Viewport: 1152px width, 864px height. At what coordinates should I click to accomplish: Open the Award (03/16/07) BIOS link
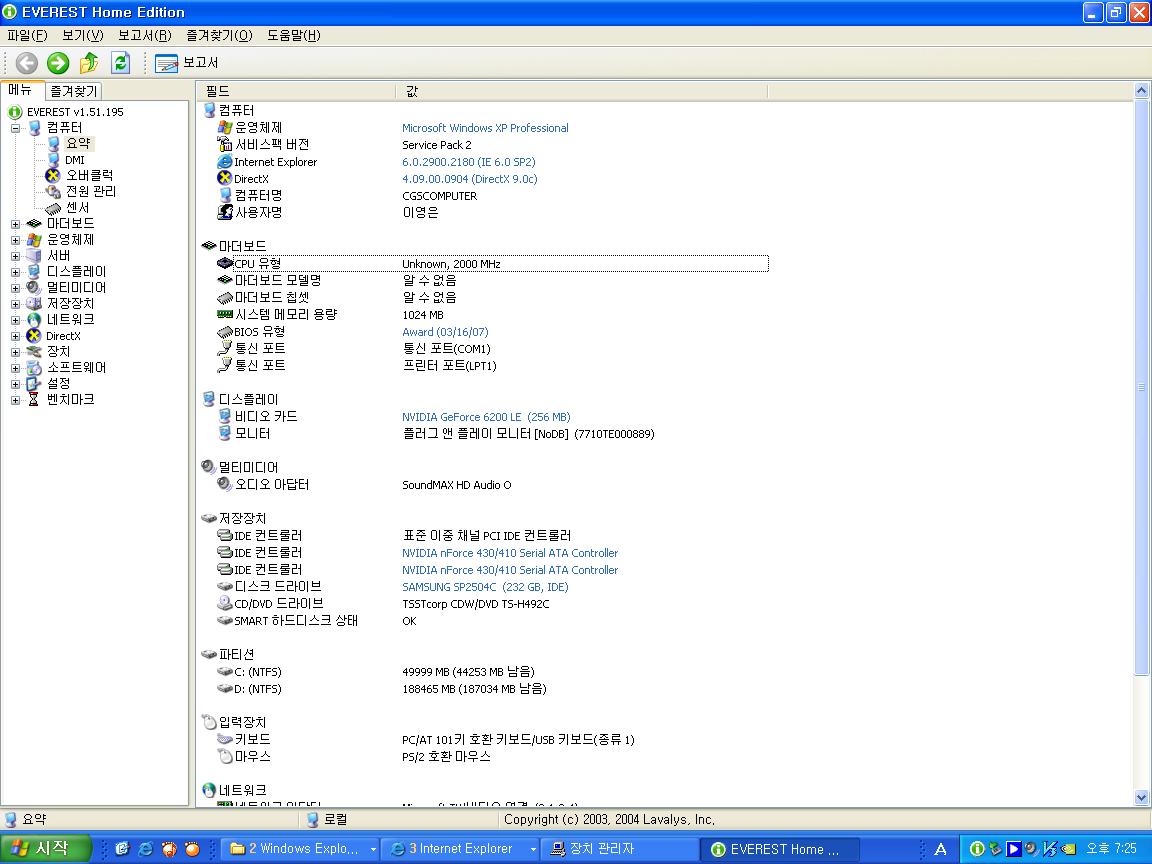445,332
